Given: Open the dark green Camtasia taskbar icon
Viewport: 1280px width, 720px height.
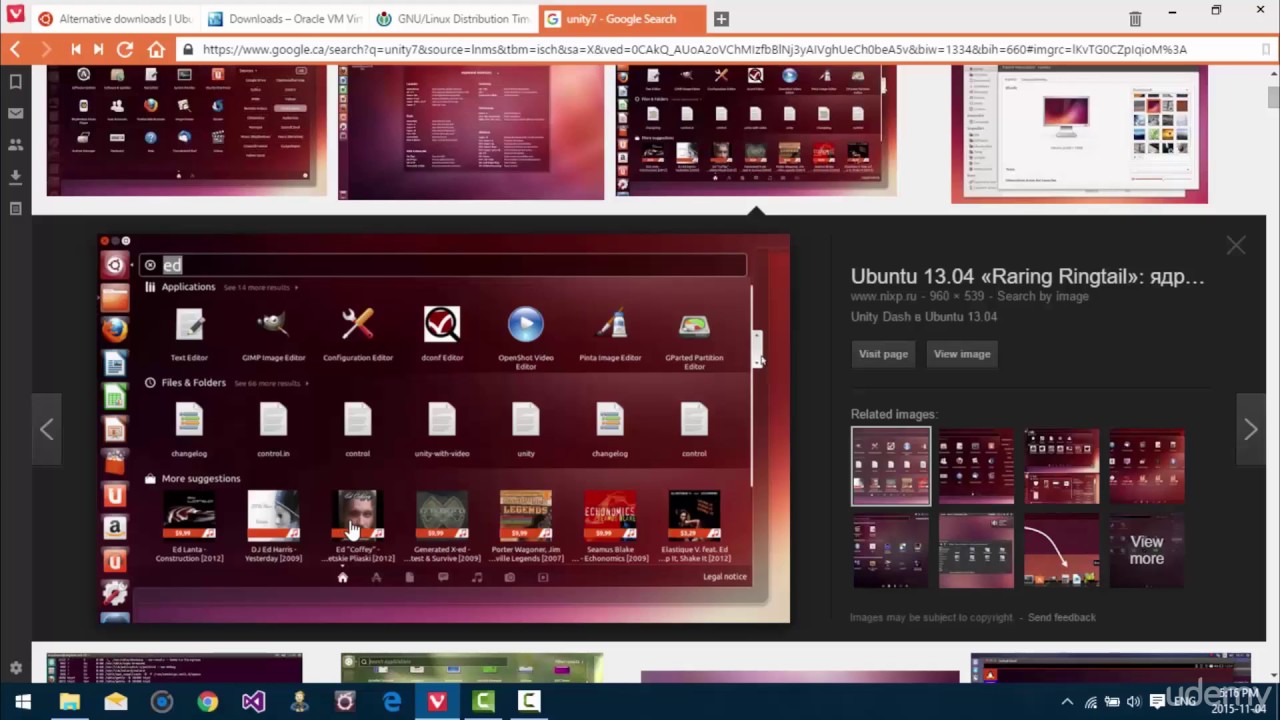Looking at the screenshot, I should pos(483,702).
